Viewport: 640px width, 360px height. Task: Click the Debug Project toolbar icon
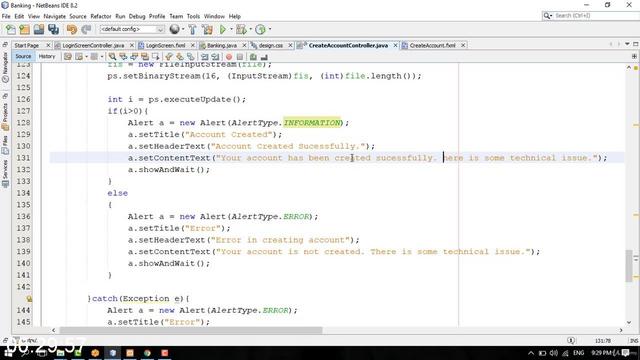coord(241,29)
